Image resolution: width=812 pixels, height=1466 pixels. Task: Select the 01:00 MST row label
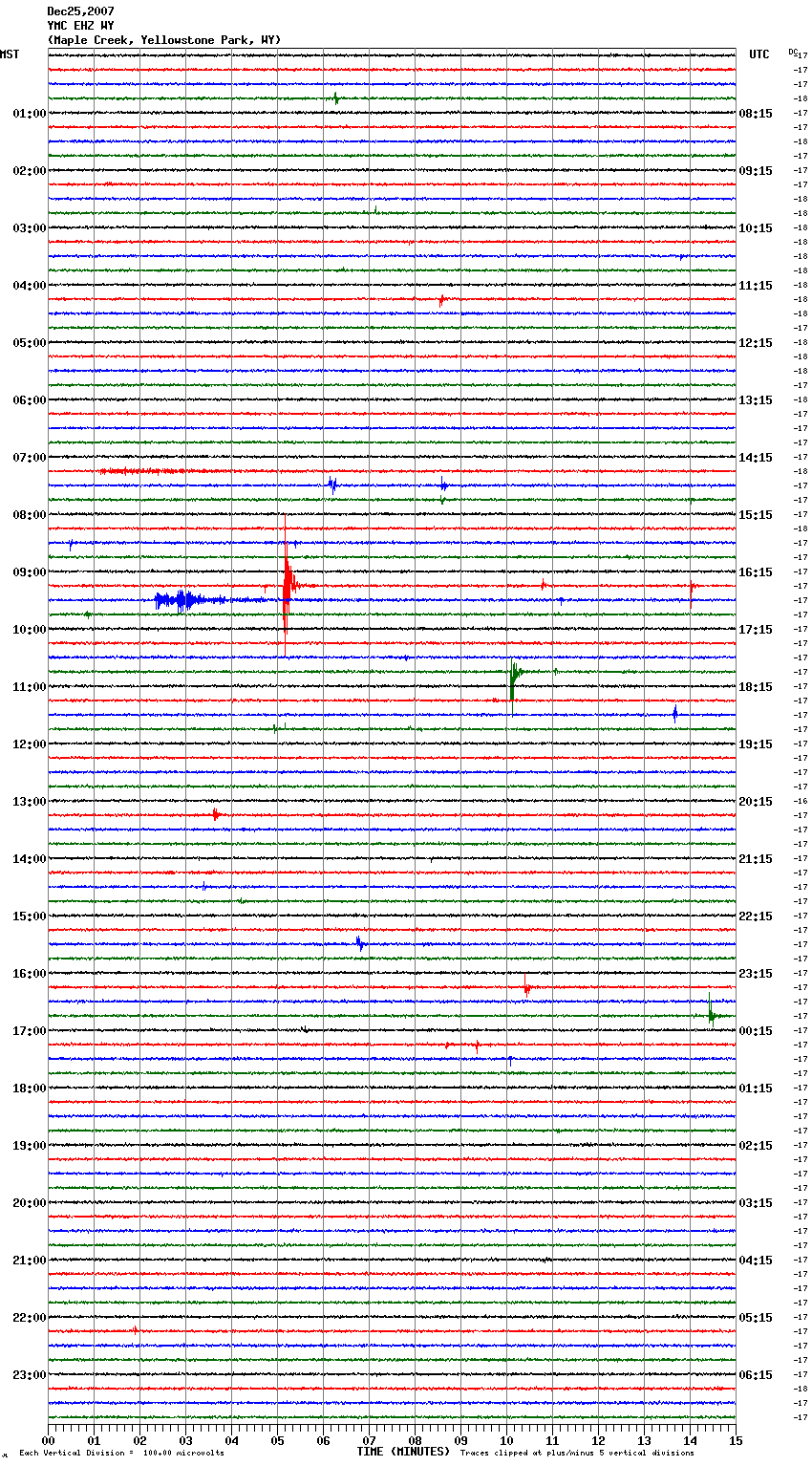30,114
